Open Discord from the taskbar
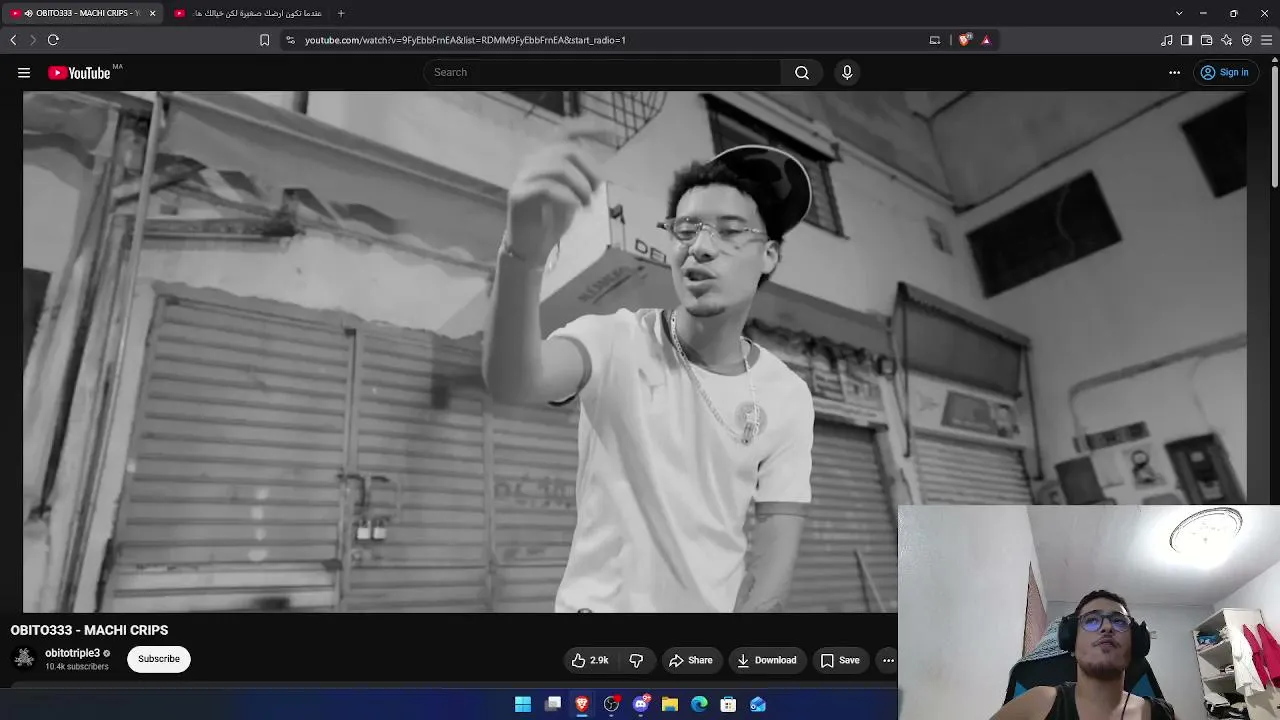The width and height of the screenshot is (1280, 720). tap(641, 704)
